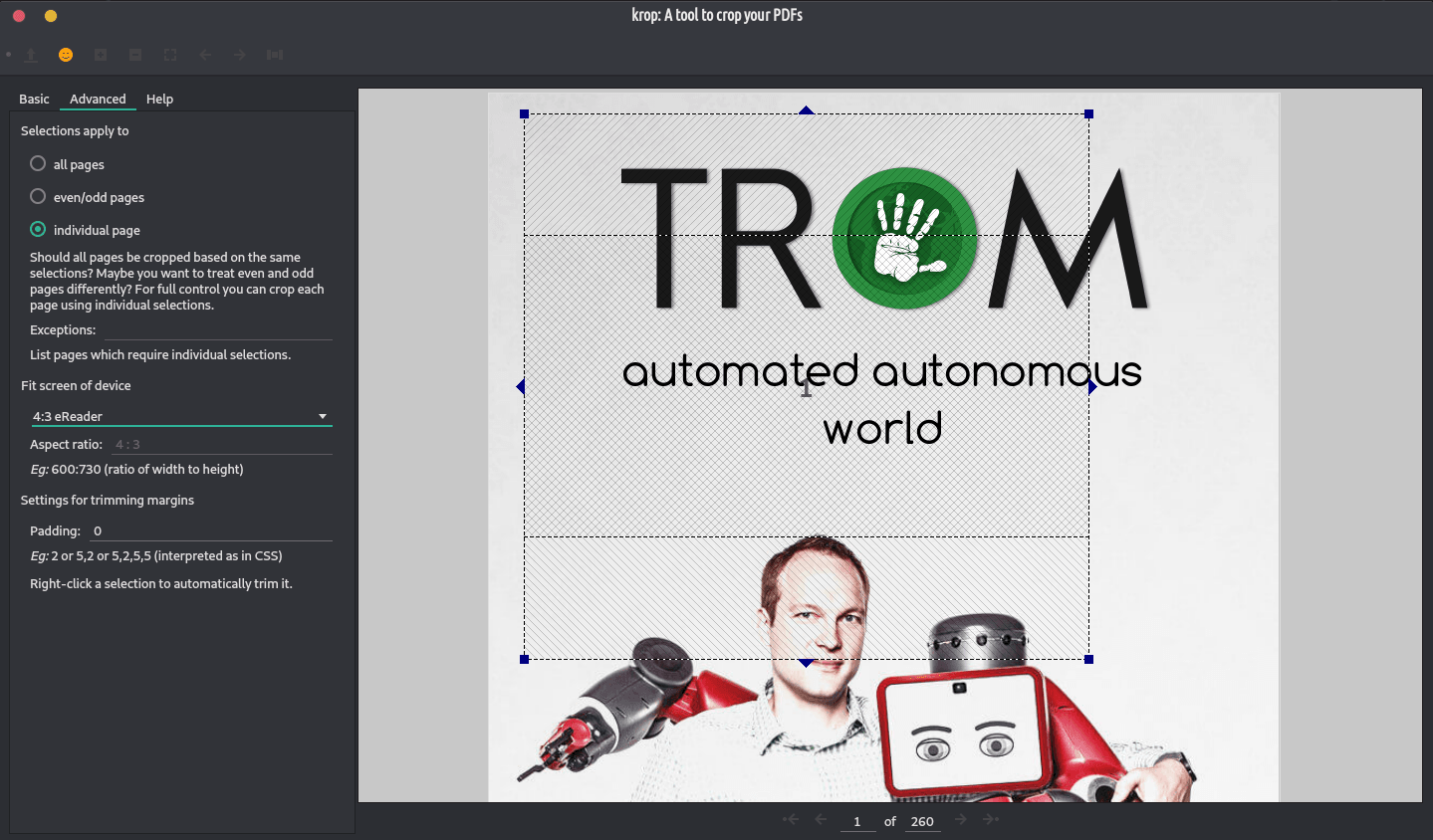The height and width of the screenshot is (840, 1433).
Task: Click the zoom out minus icon
Action: coord(135,55)
